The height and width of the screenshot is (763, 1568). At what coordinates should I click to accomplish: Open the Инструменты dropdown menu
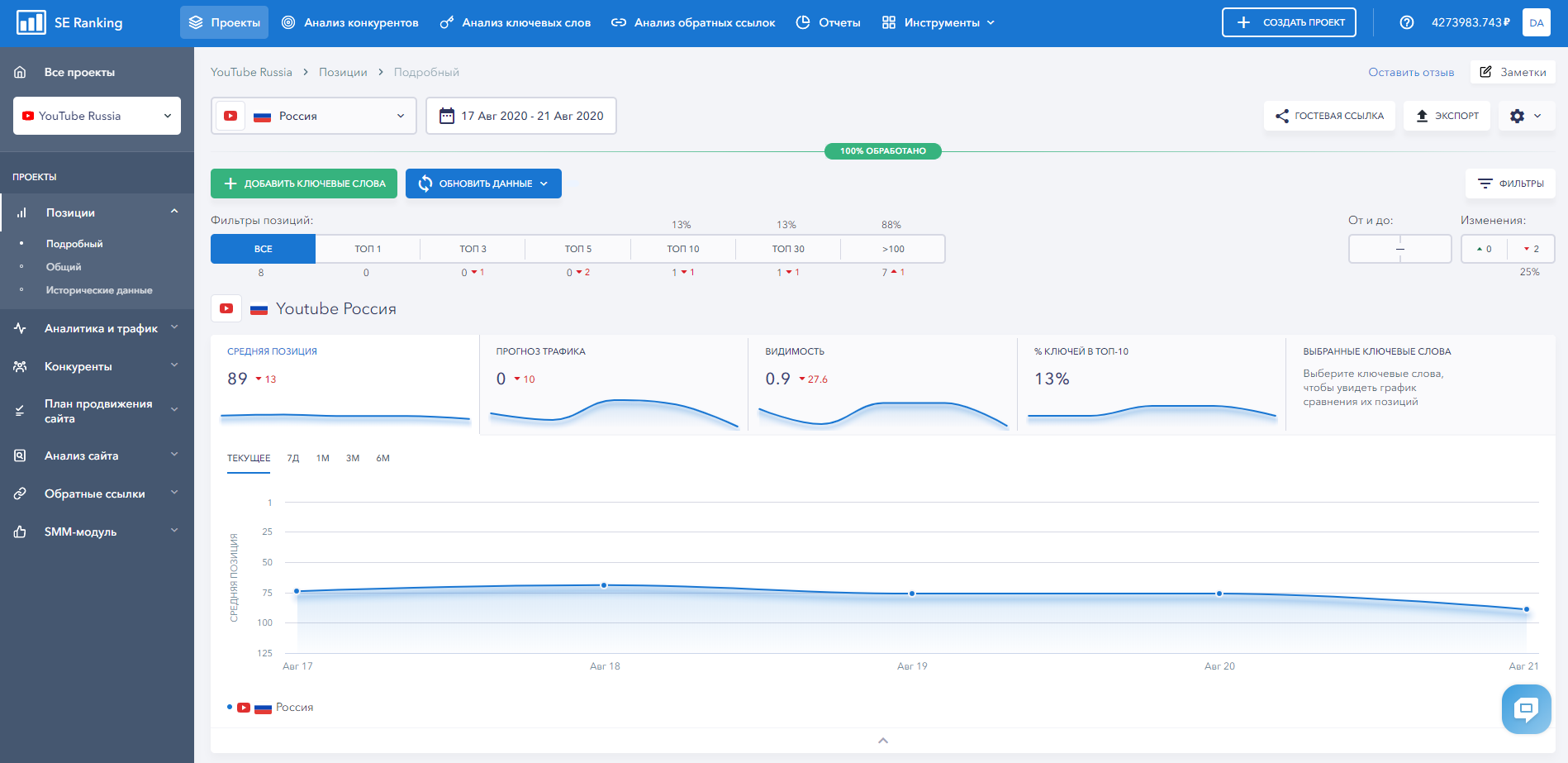[x=938, y=22]
